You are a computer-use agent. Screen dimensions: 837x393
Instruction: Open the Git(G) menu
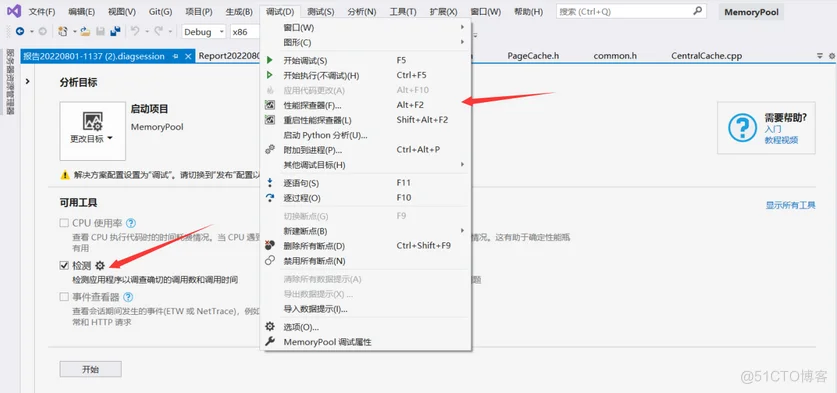(160, 11)
